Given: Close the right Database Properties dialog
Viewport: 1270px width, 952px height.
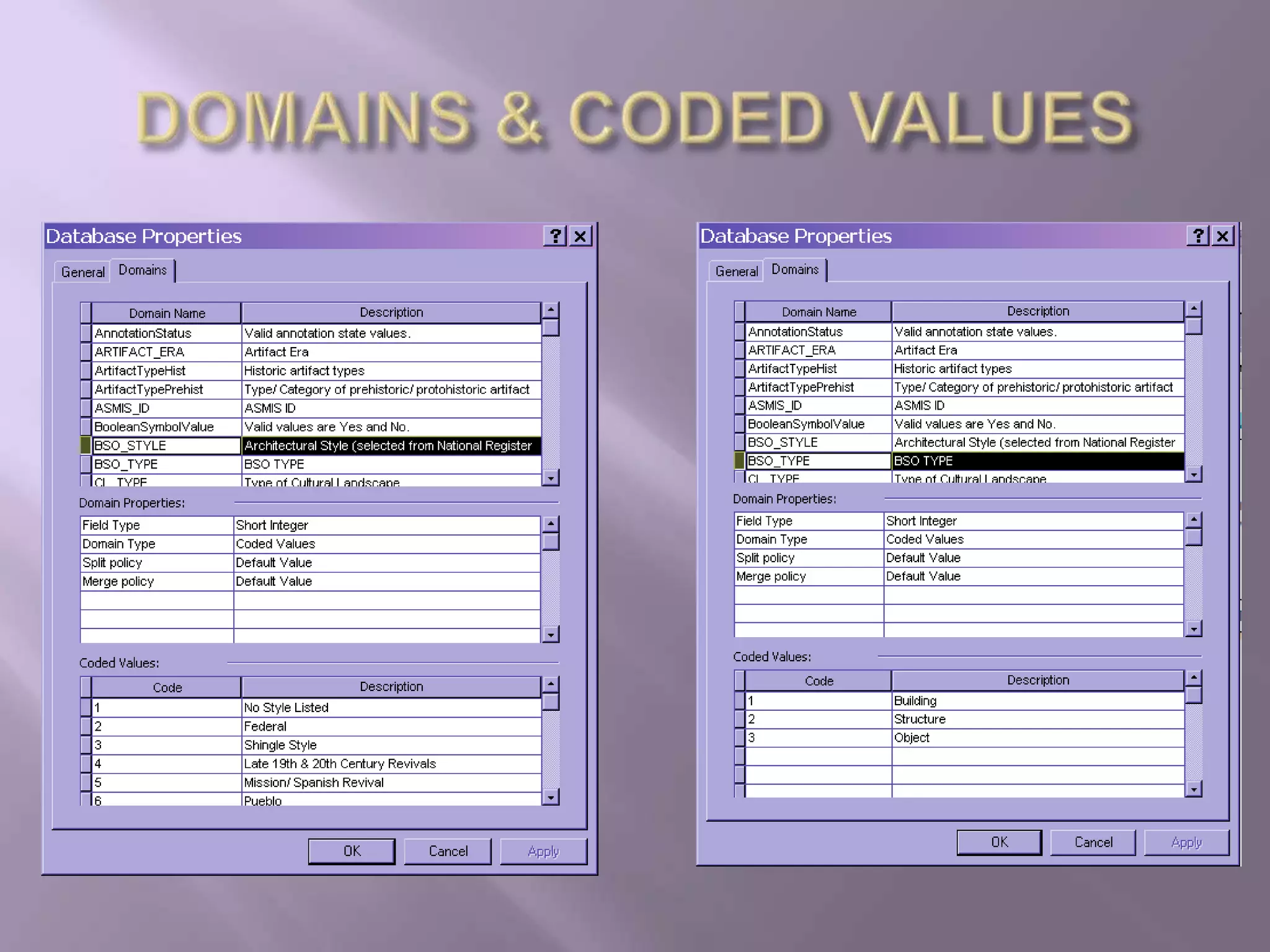Looking at the screenshot, I should 1223,236.
